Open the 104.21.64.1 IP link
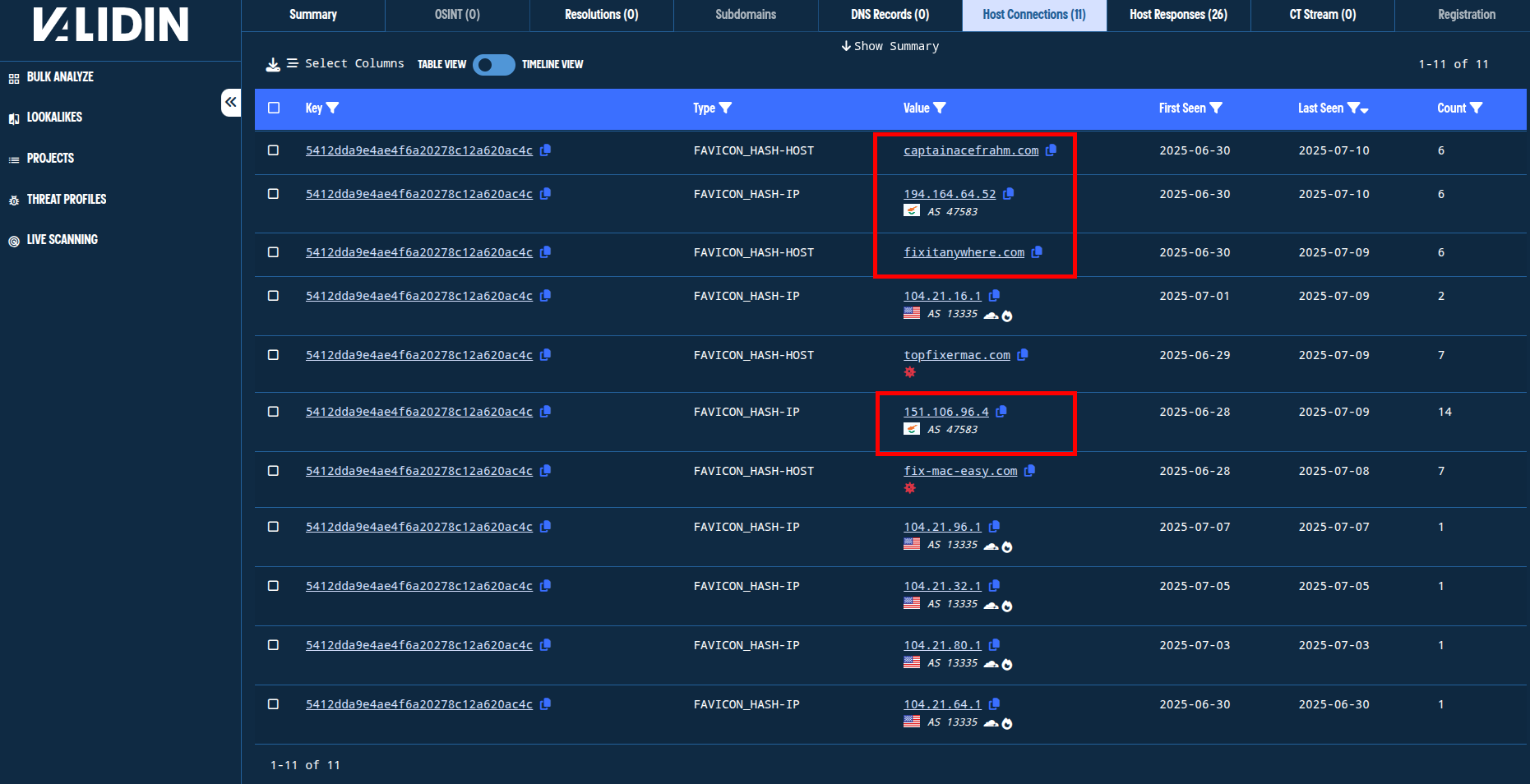Viewport: 1530px width, 784px height. 942,704
